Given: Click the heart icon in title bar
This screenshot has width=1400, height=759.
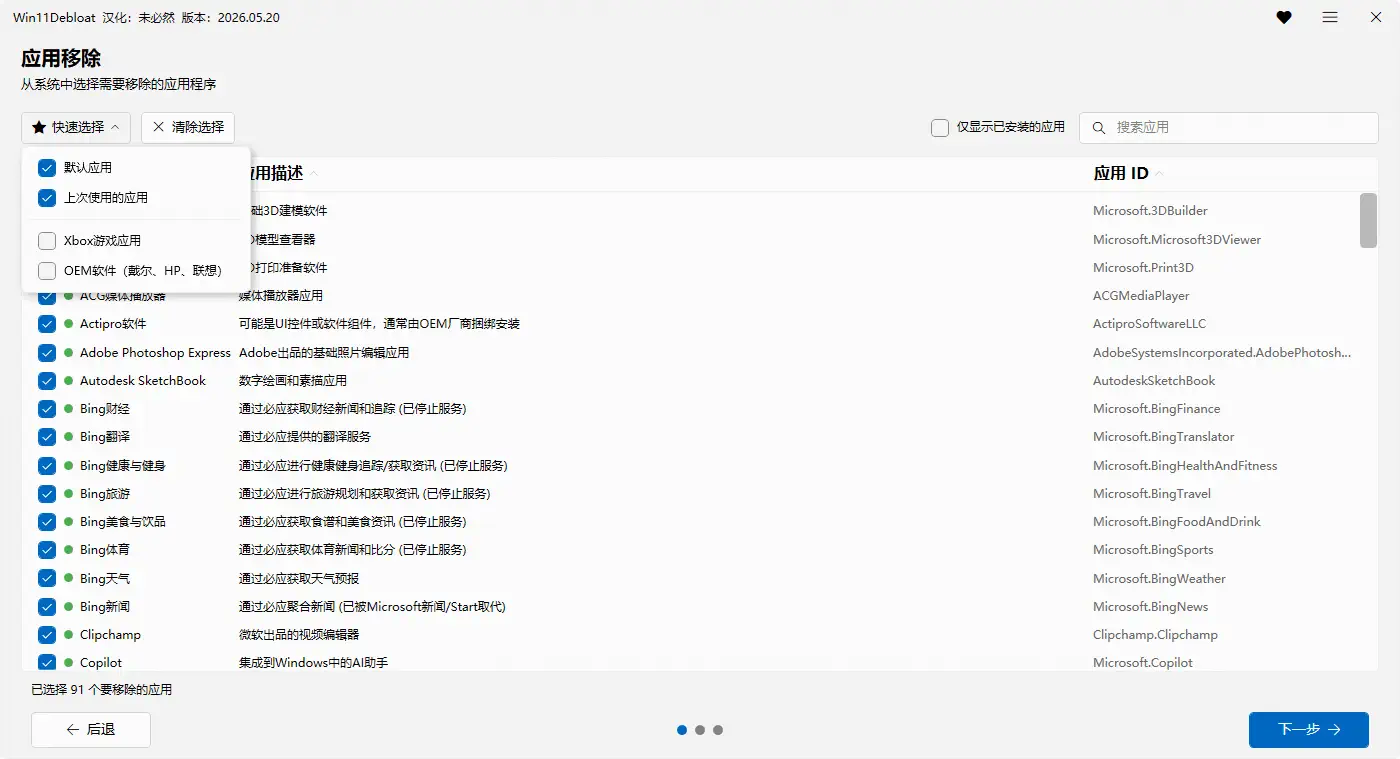Looking at the screenshot, I should click(x=1284, y=17).
